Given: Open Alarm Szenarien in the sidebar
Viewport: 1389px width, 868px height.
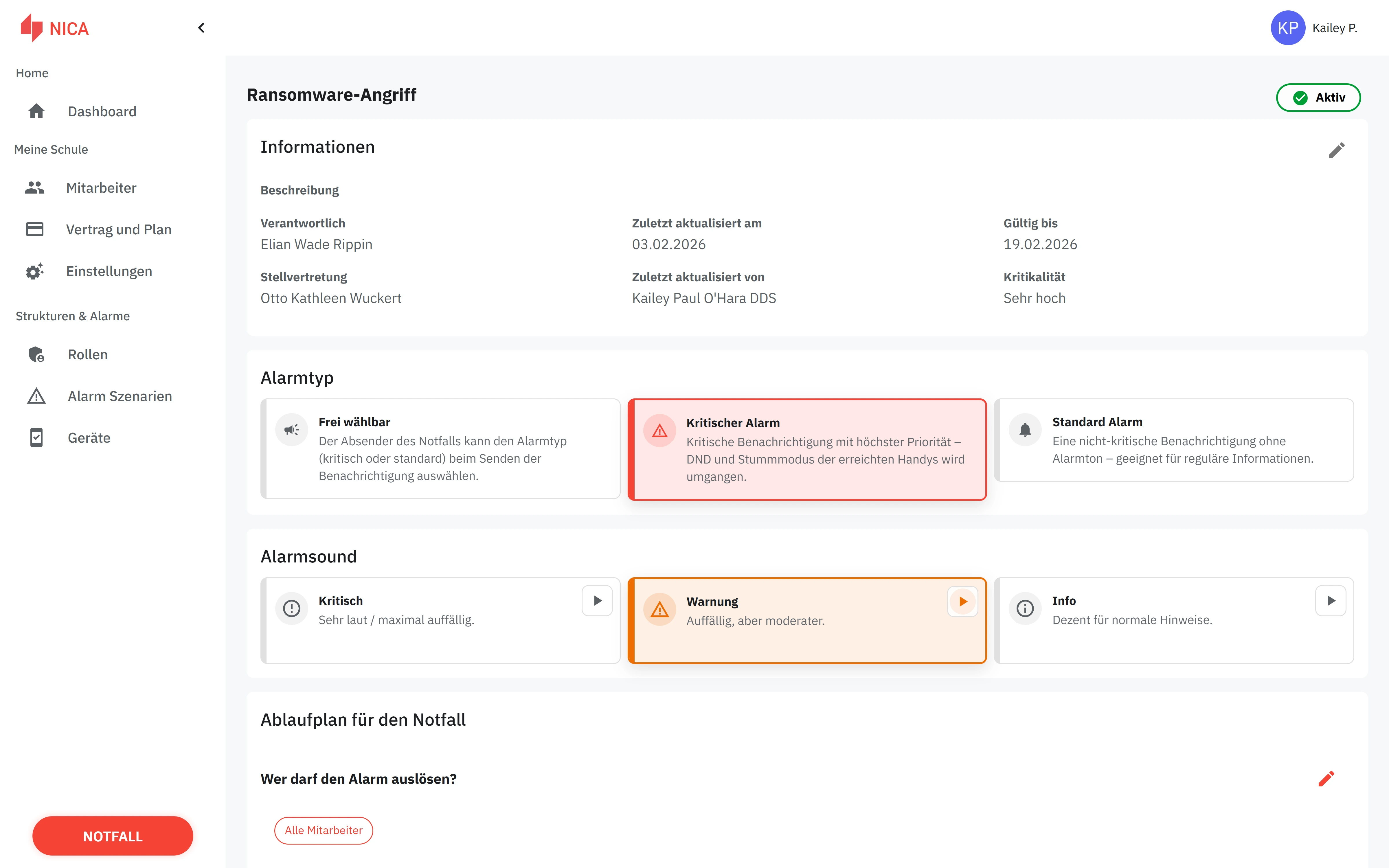Looking at the screenshot, I should (x=120, y=396).
